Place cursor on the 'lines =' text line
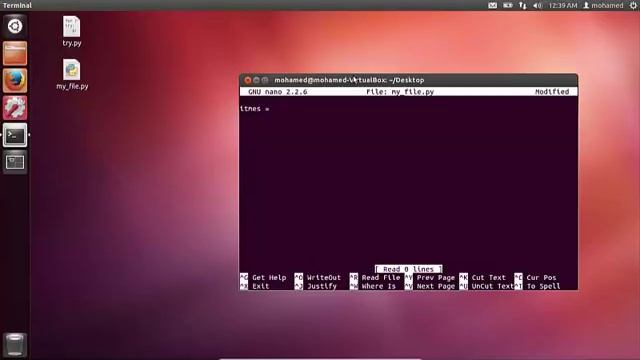The image size is (640, 360). (x=255, y=109)
